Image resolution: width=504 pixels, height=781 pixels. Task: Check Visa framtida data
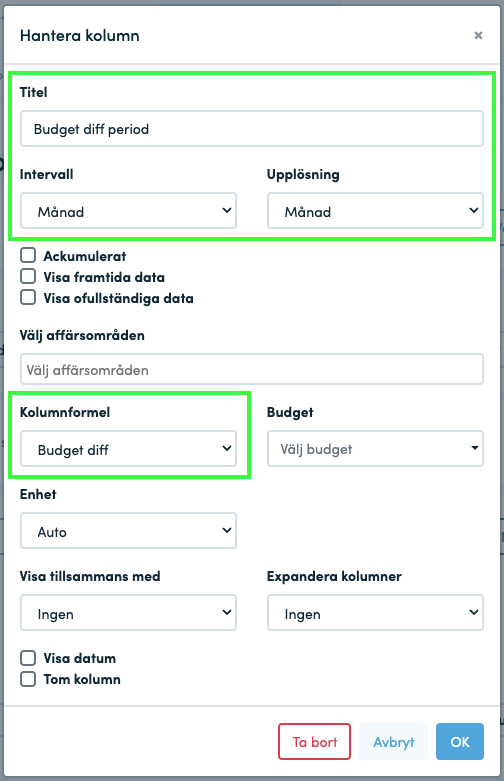(28, 276)
